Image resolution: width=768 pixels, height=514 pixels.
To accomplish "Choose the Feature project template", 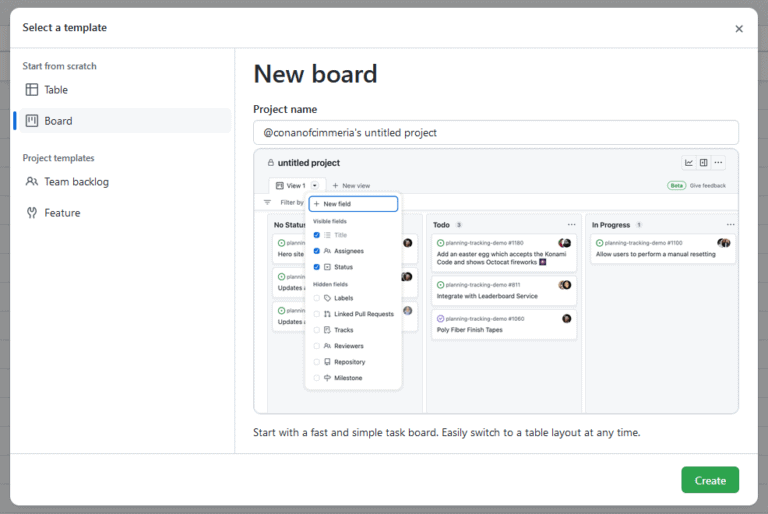I will (125, 213).
